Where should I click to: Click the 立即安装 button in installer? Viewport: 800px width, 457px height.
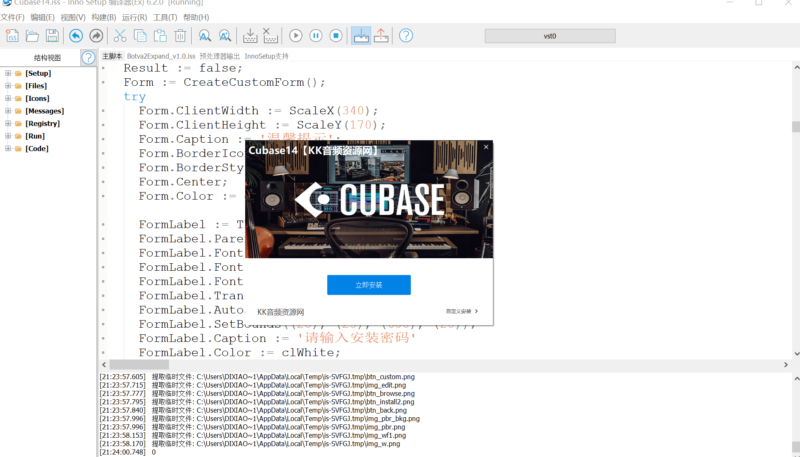369,285
